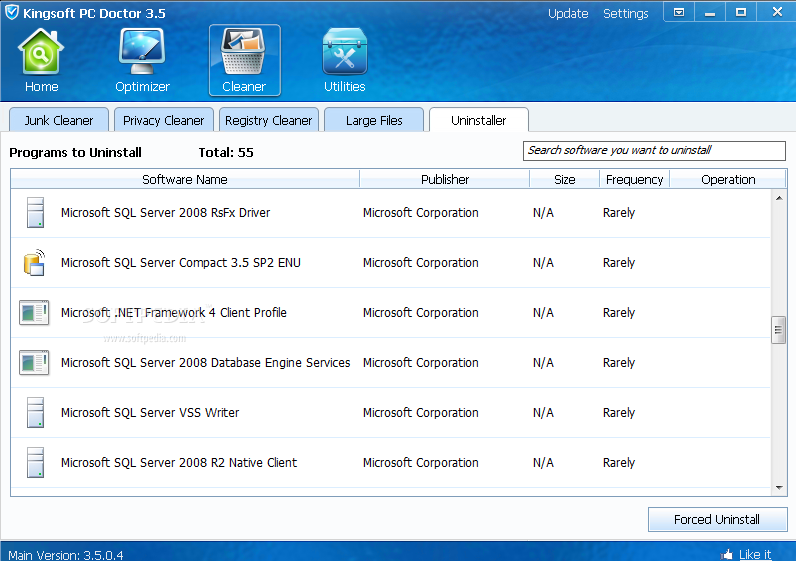Open the Registry Cleaner tab
Screen dimensions: 796x561
point(269,120)
